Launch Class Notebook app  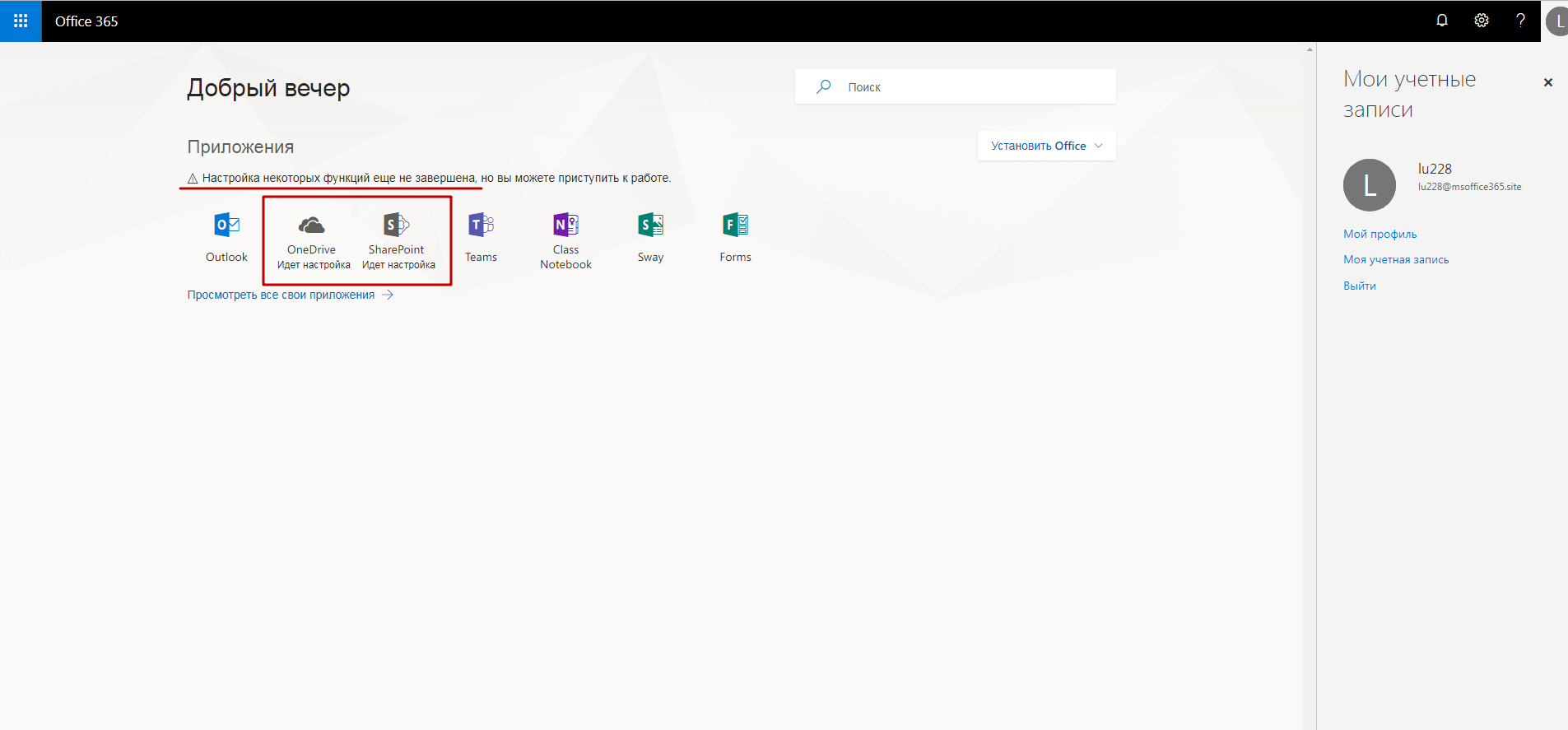point(565,240)
